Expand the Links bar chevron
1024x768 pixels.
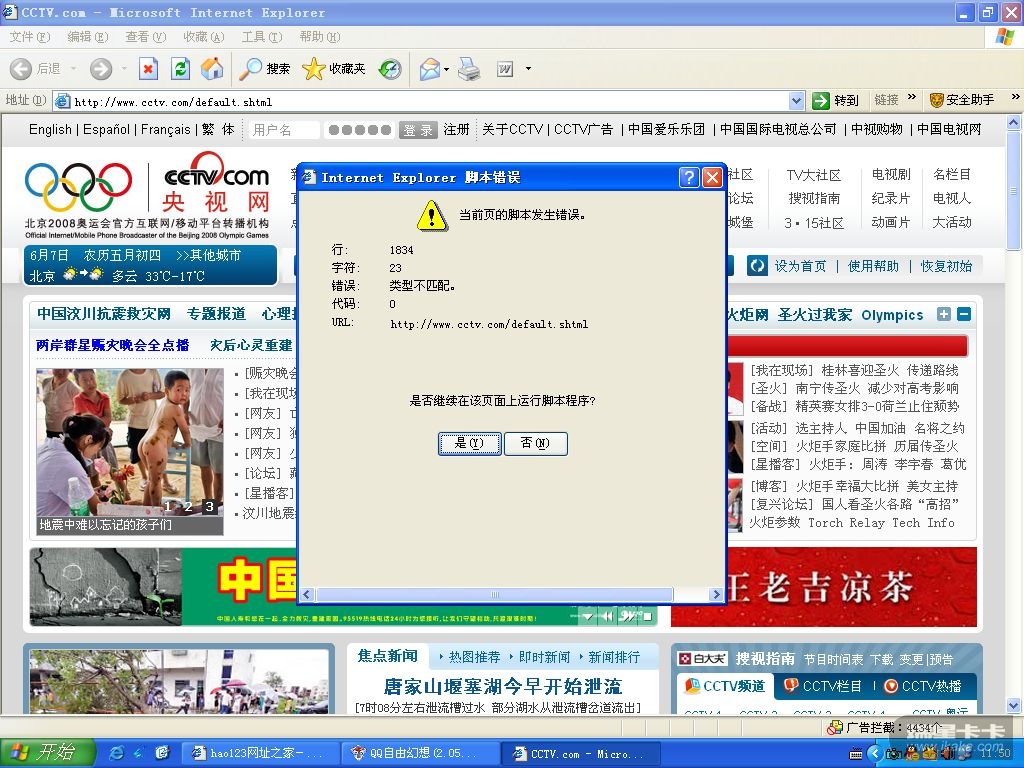(x=912, y=97)
